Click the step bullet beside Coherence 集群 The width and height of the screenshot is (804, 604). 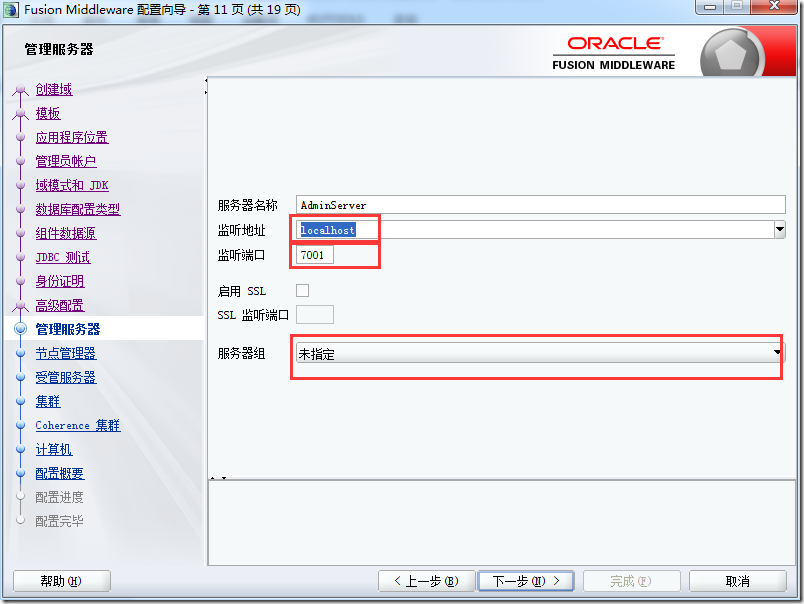pos(21,425)
